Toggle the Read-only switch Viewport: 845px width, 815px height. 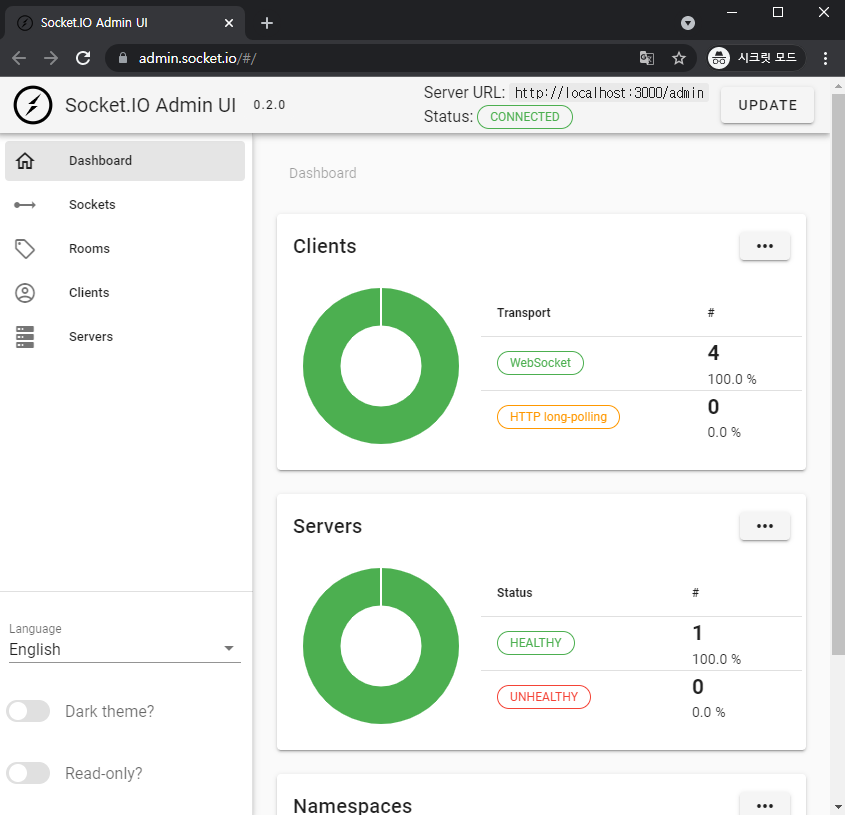pyautogui.click(x=28, y=773)
